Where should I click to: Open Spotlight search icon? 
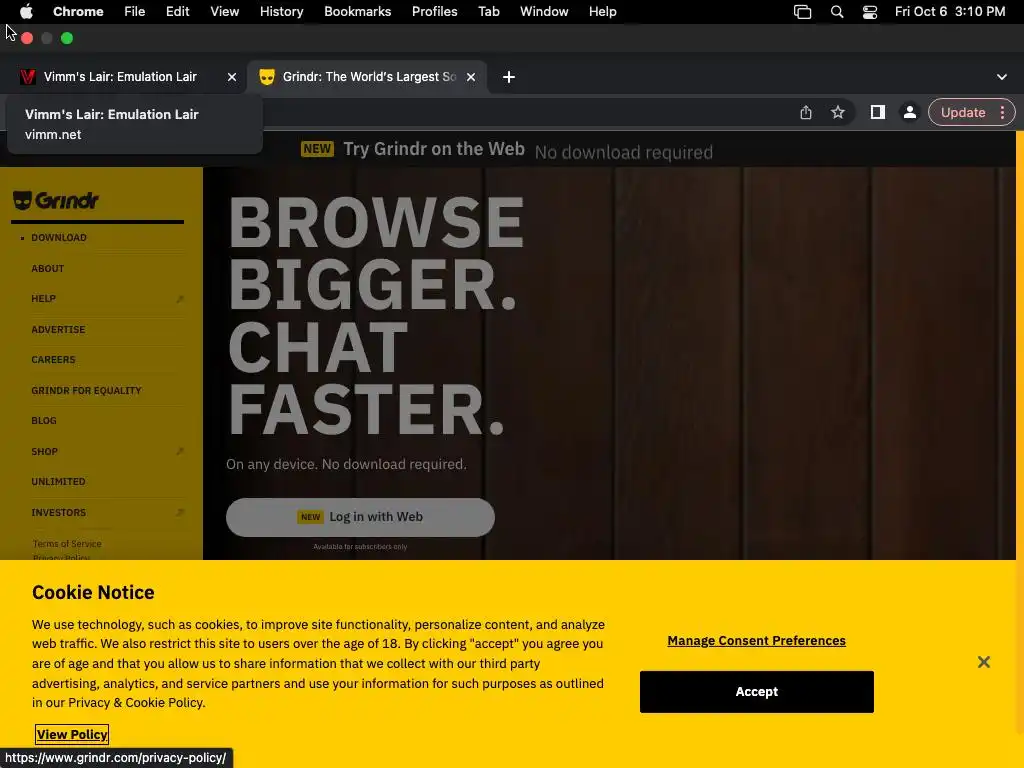tap(837, 12)
